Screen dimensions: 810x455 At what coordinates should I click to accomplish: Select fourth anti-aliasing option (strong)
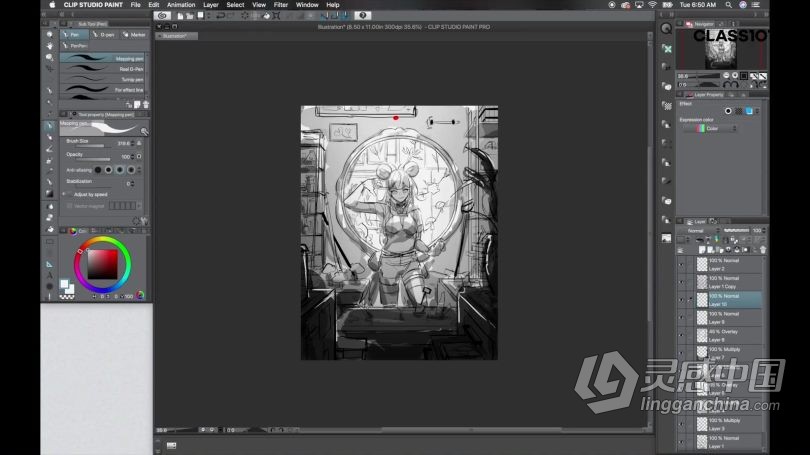[x=131, y=169]
